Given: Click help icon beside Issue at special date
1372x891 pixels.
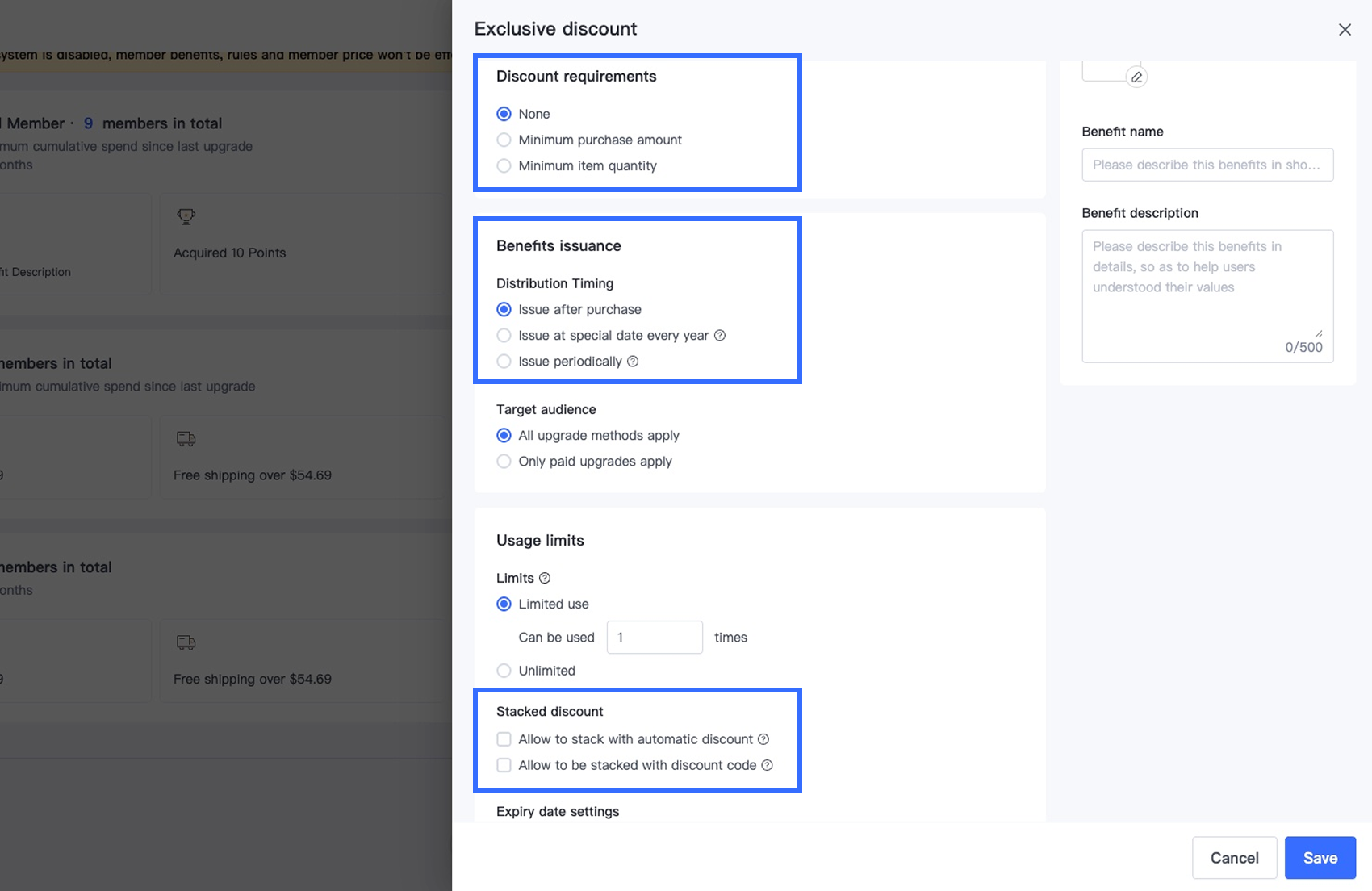Looking at the screenshot, I should (720, 335).
